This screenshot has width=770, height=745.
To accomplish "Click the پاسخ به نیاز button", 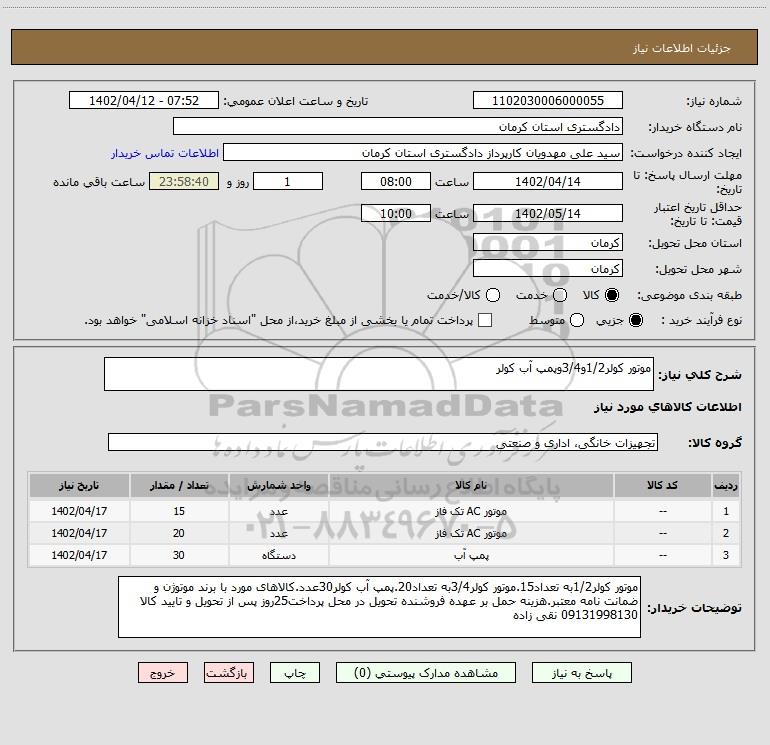I will [582, 673].
